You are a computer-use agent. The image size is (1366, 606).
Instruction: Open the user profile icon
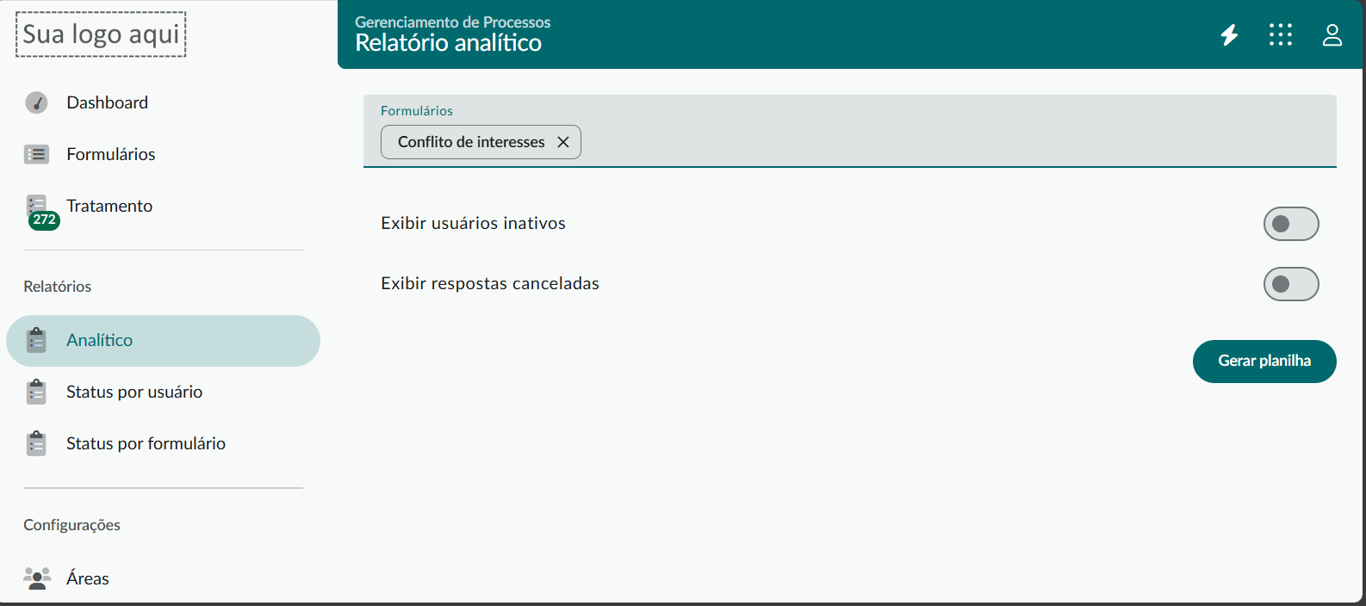(1332, 35)
